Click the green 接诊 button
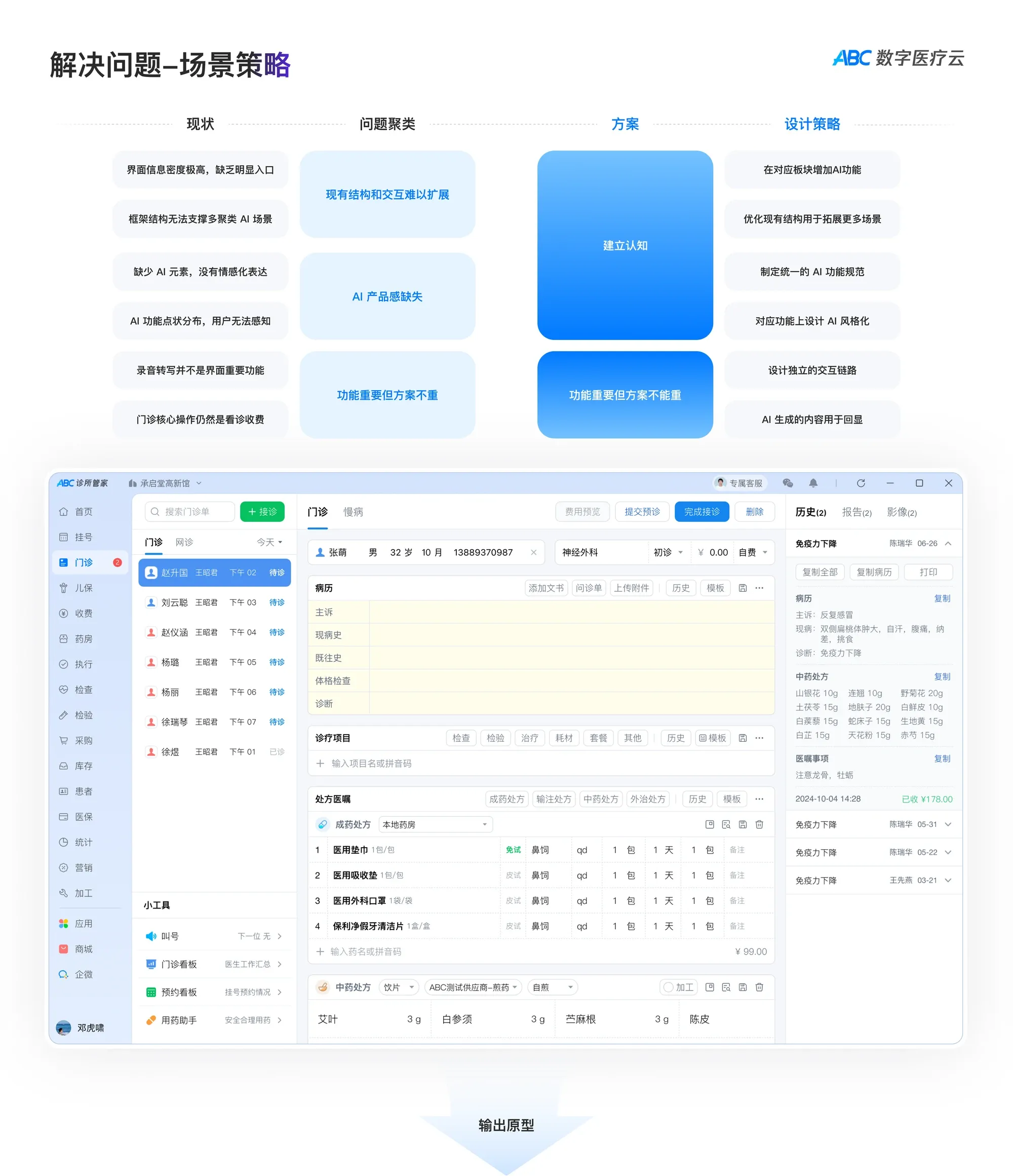Viewport: 1013px width, 1176px height. [x=262, y=511]
